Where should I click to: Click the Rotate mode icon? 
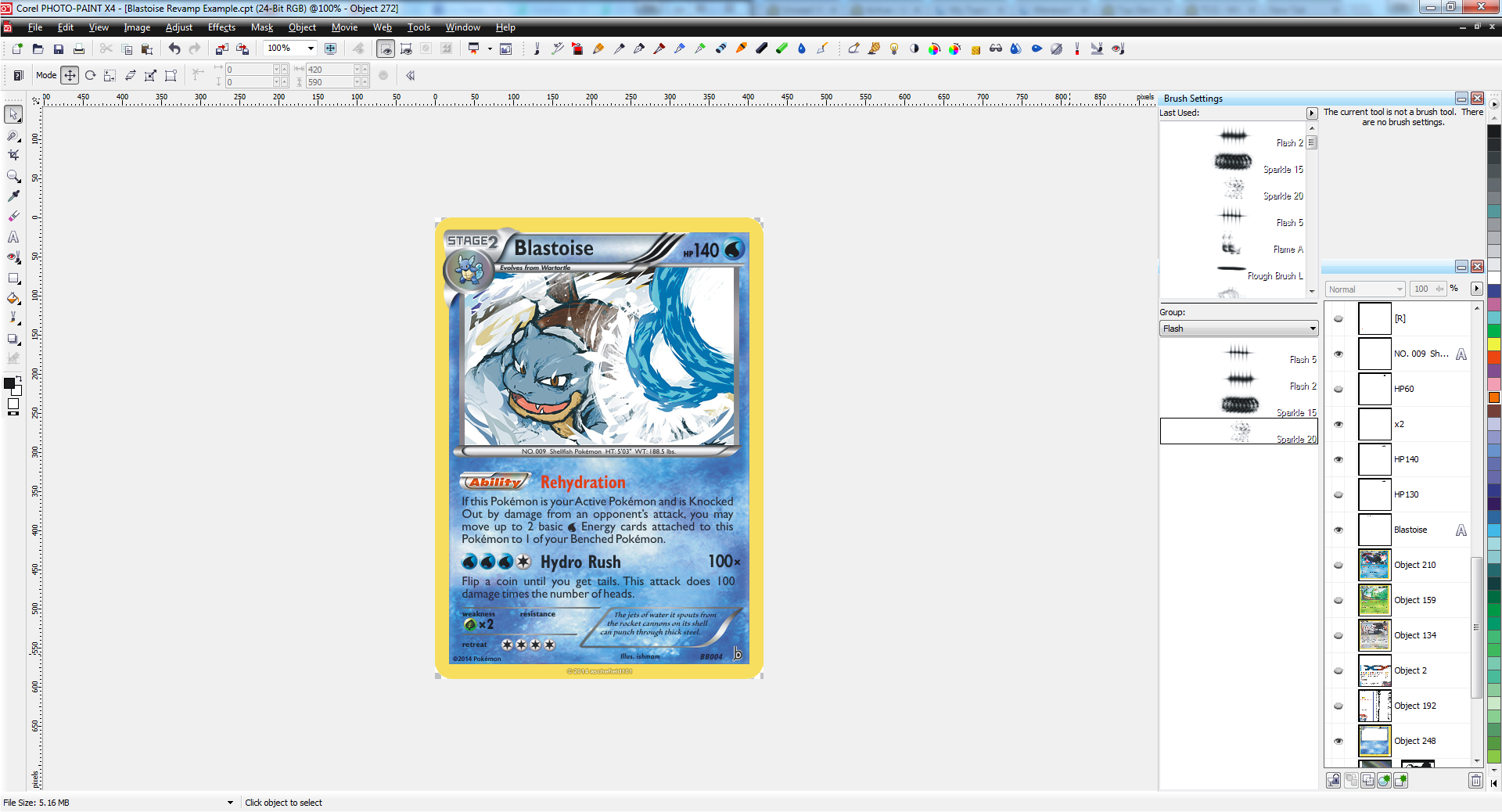[90, 75]
